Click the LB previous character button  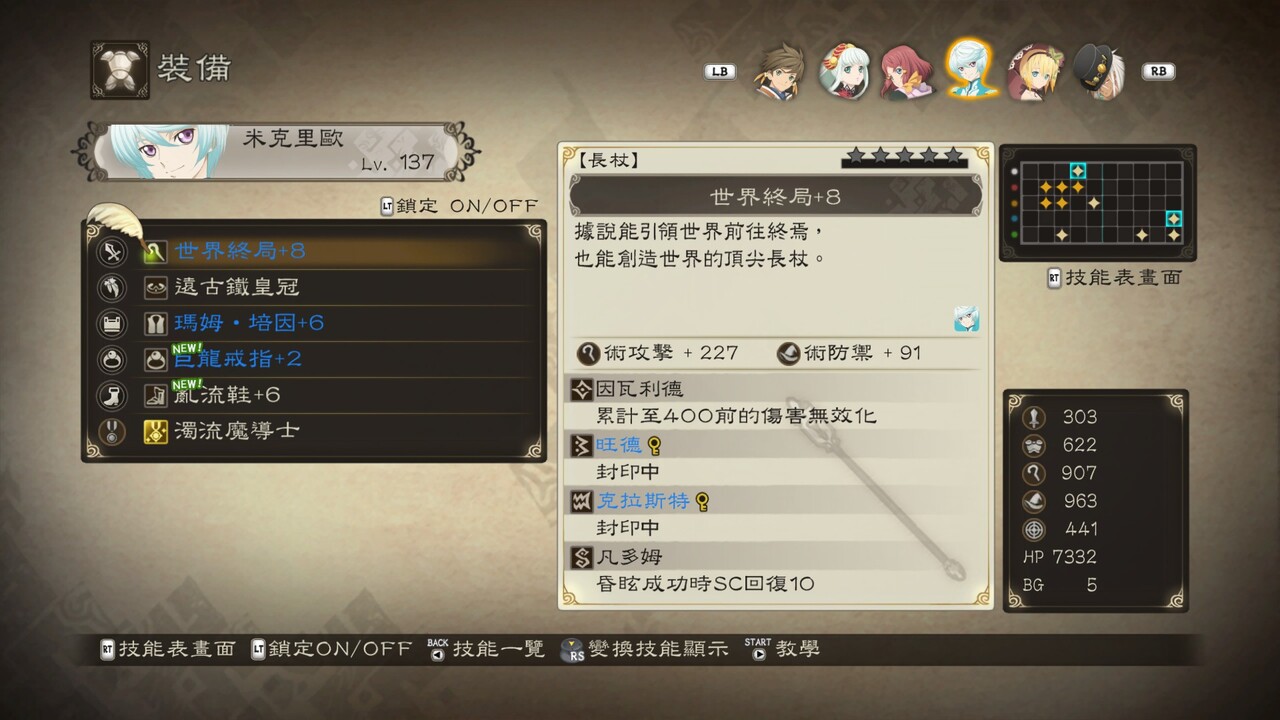click(x=720, y=72)
